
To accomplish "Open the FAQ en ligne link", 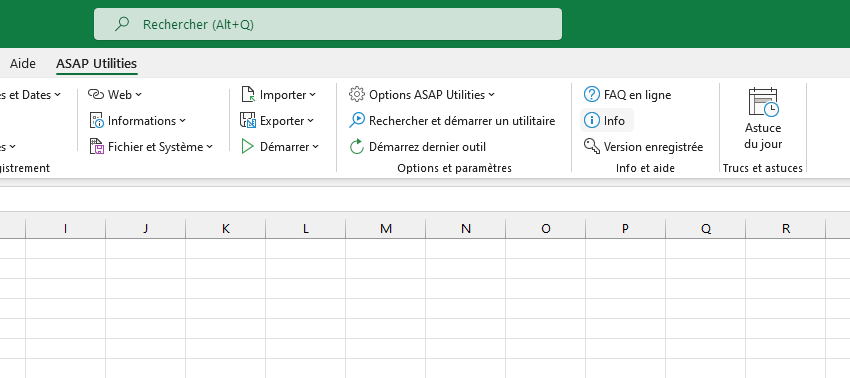I will 627,95.
